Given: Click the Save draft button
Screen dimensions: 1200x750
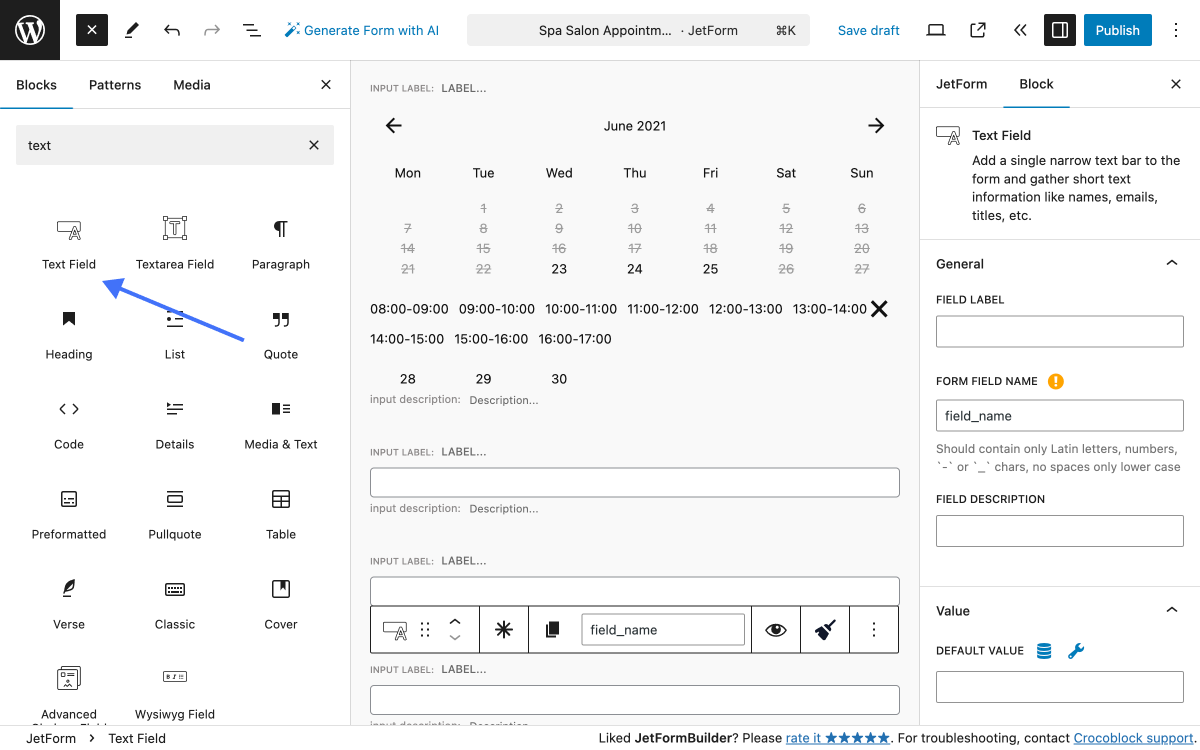Looking at the screenshot, I should (x=869, y=30).
